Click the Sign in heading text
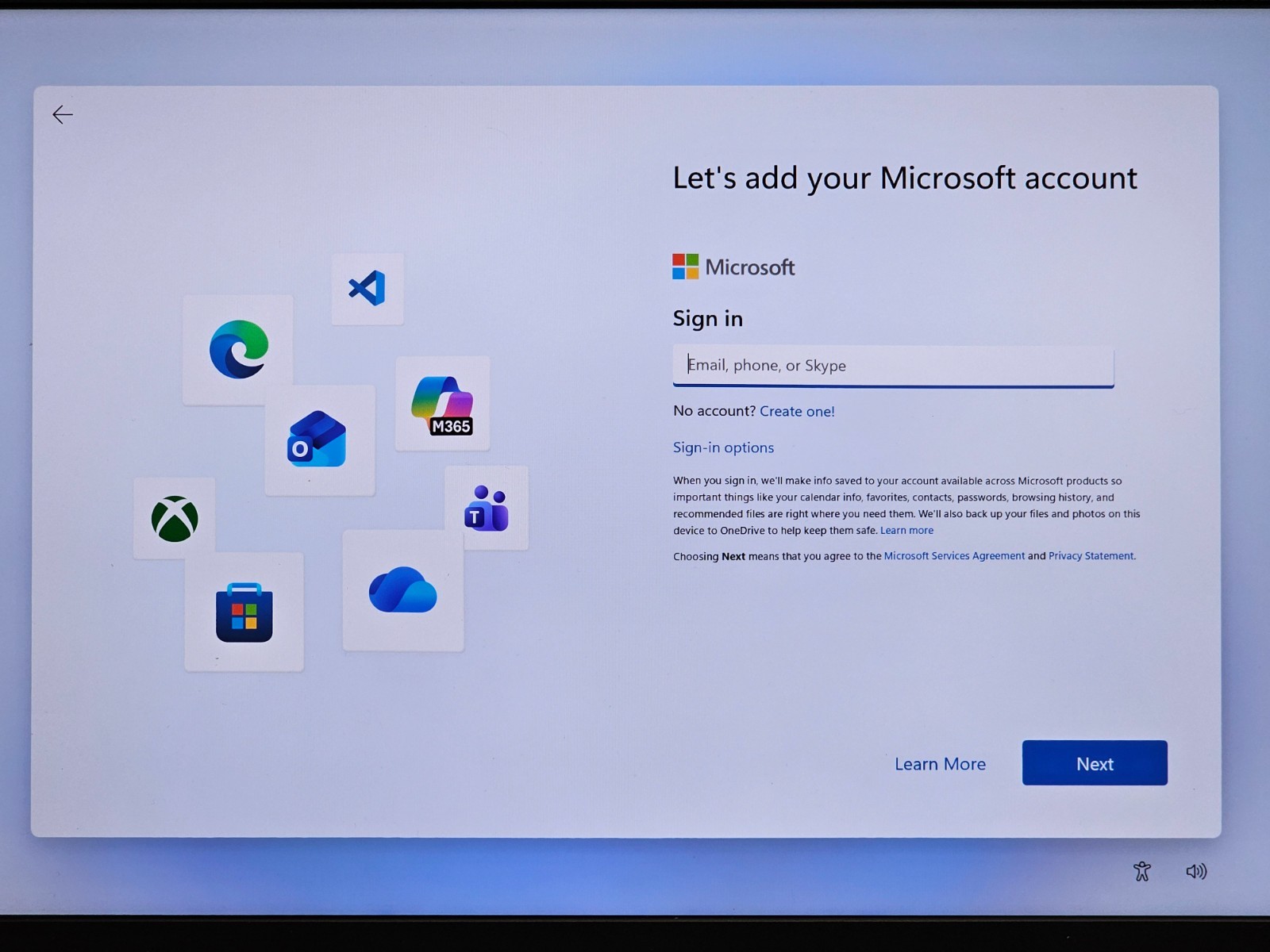Screen dimensions: 1270x952 708,319
